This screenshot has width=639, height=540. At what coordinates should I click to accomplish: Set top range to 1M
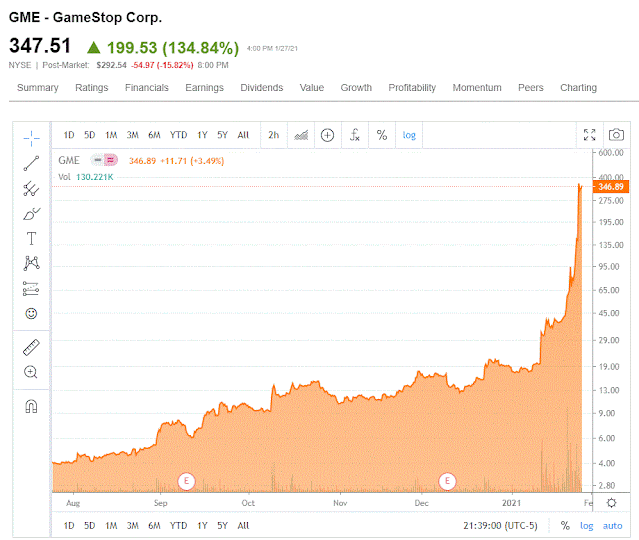[x=111, y=135]
